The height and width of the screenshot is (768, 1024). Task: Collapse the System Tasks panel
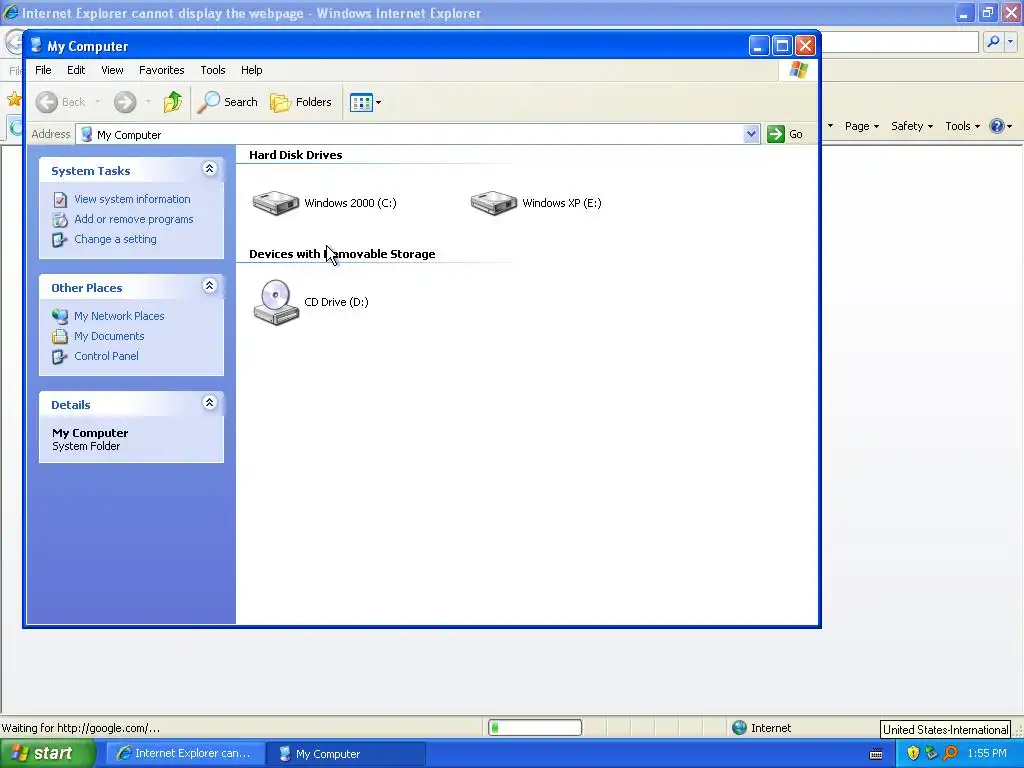tap(210, 169)
